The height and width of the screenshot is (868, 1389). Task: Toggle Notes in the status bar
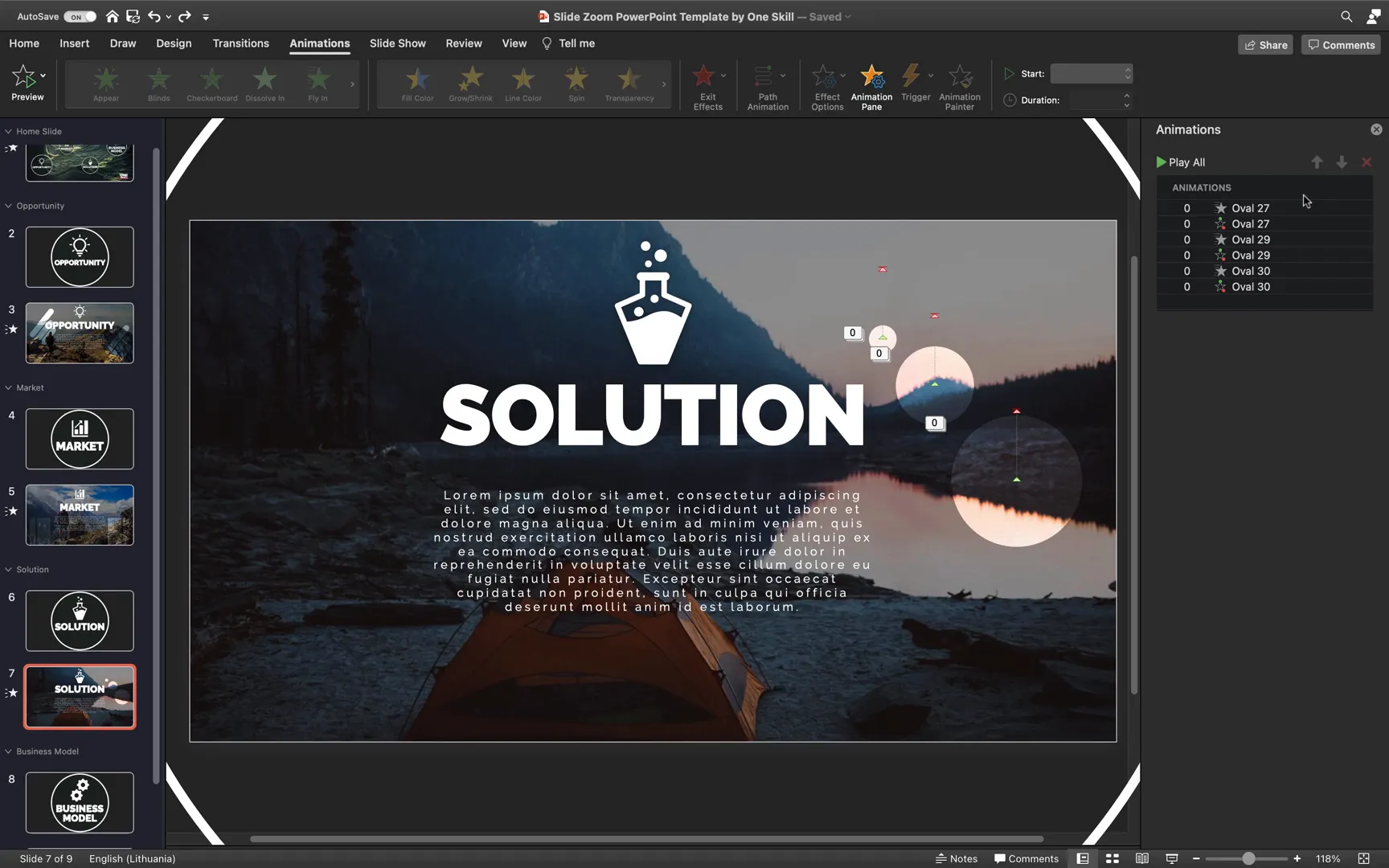957,858
